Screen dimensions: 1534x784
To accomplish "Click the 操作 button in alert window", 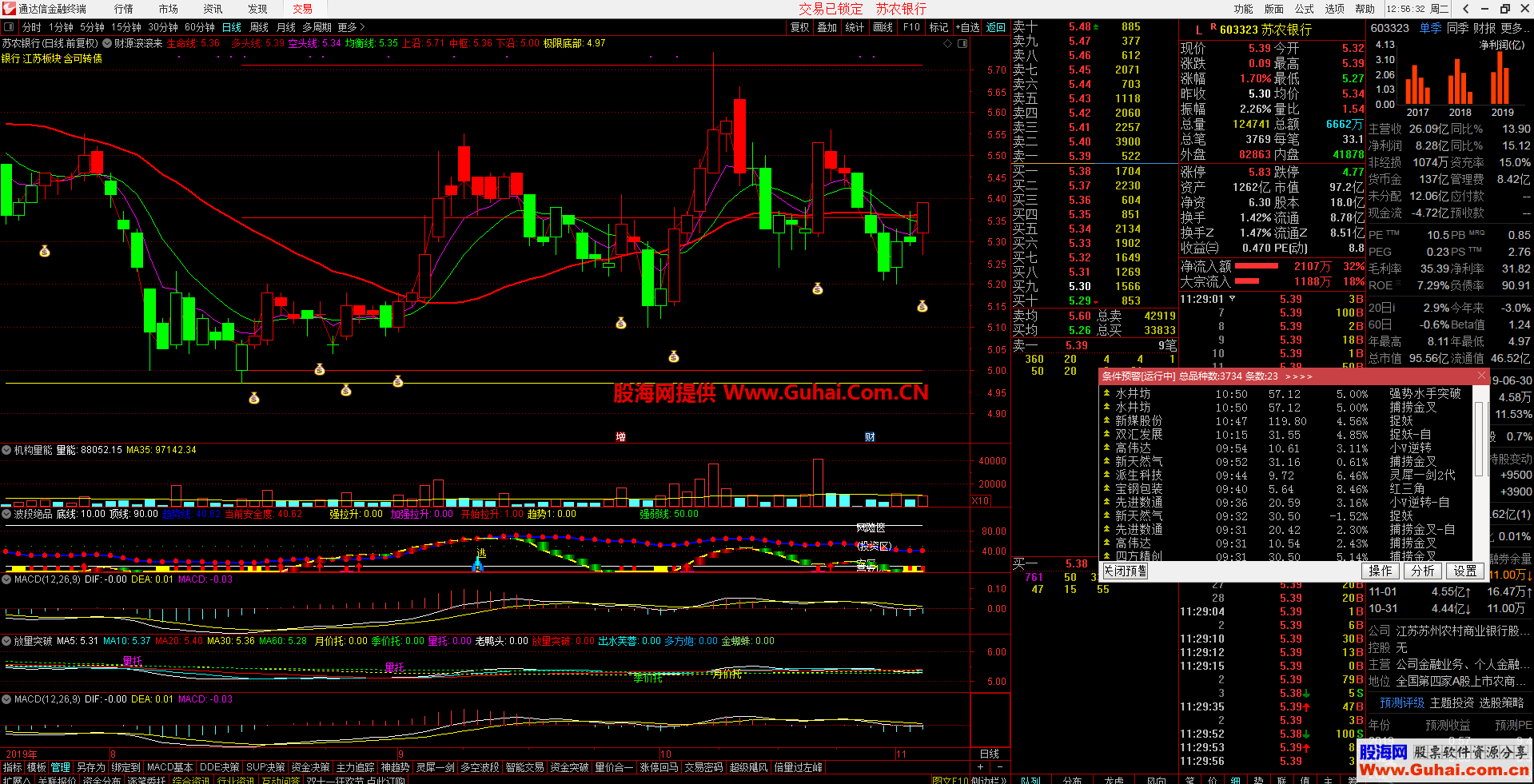I will coord(1380,571).
